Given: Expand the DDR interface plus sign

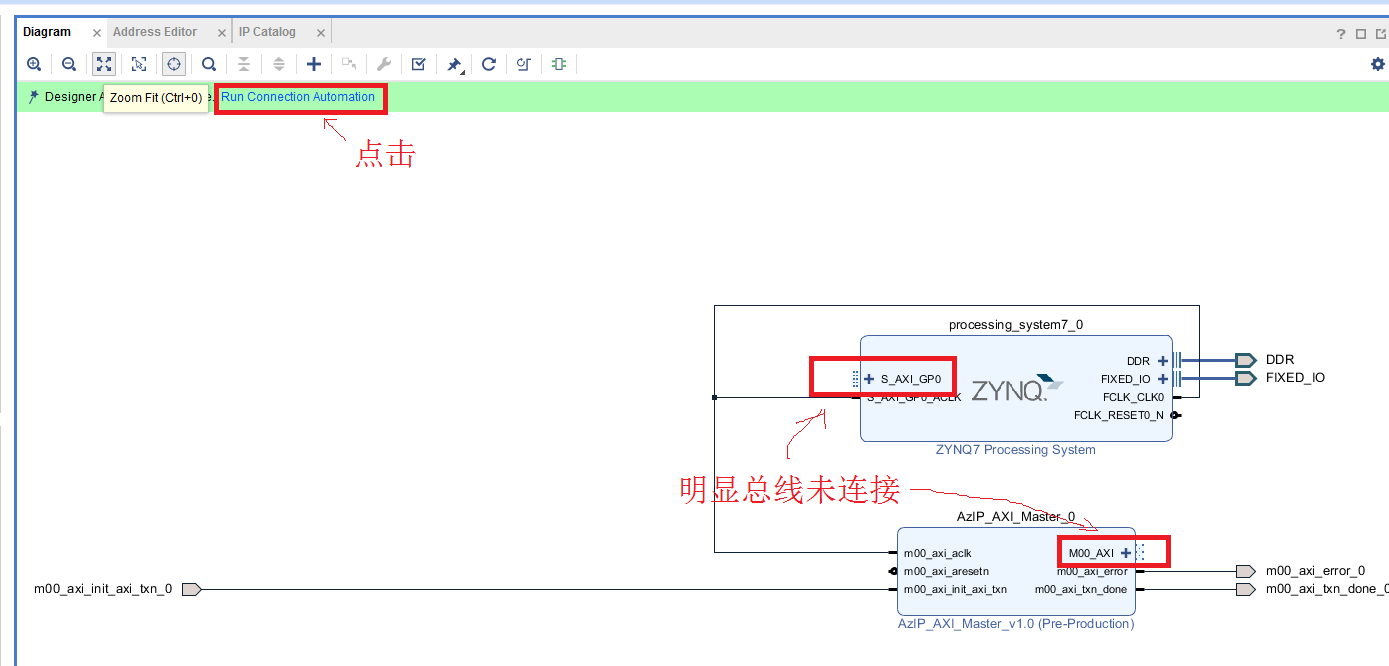Looking at the screenshot, I should tap(1163, 361).
